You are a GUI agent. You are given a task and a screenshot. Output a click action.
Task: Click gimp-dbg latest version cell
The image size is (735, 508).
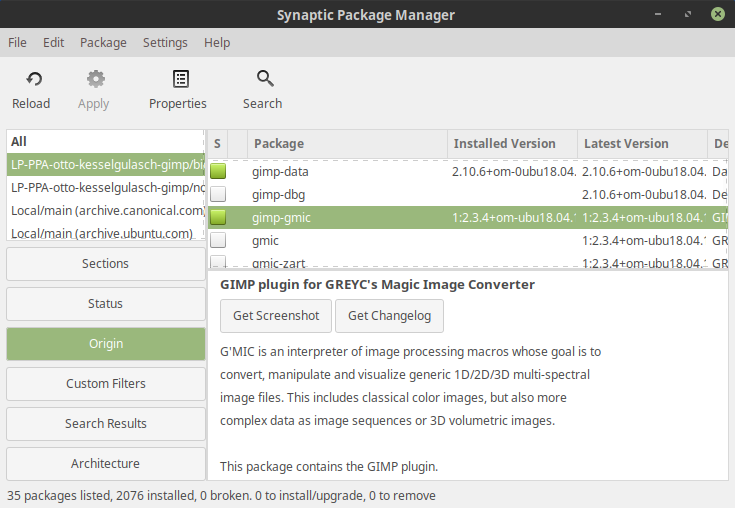click(644, 194)
